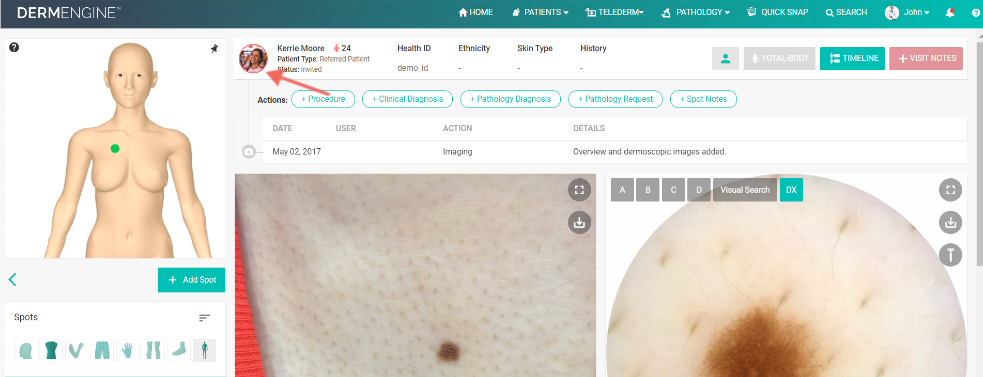Open the TOTAL-BODY view
The image size is (983, 377).
click(x=779, y=58)
